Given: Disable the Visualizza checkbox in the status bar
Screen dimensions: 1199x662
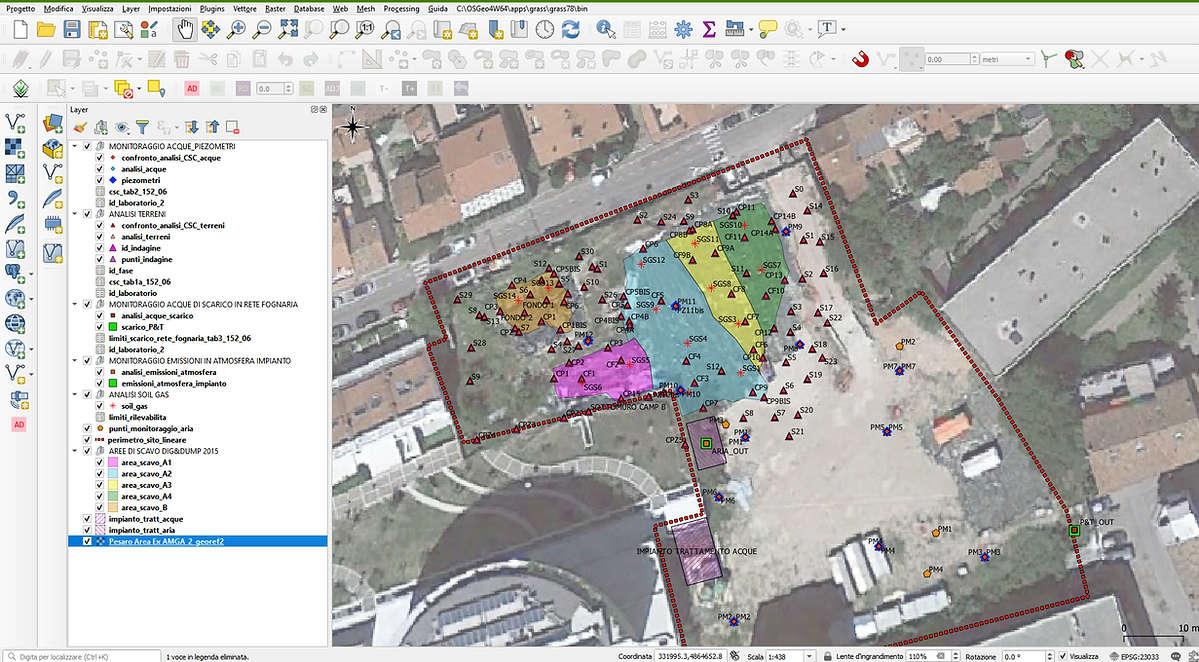Looking at the screenshot, I should [1064, 656].
